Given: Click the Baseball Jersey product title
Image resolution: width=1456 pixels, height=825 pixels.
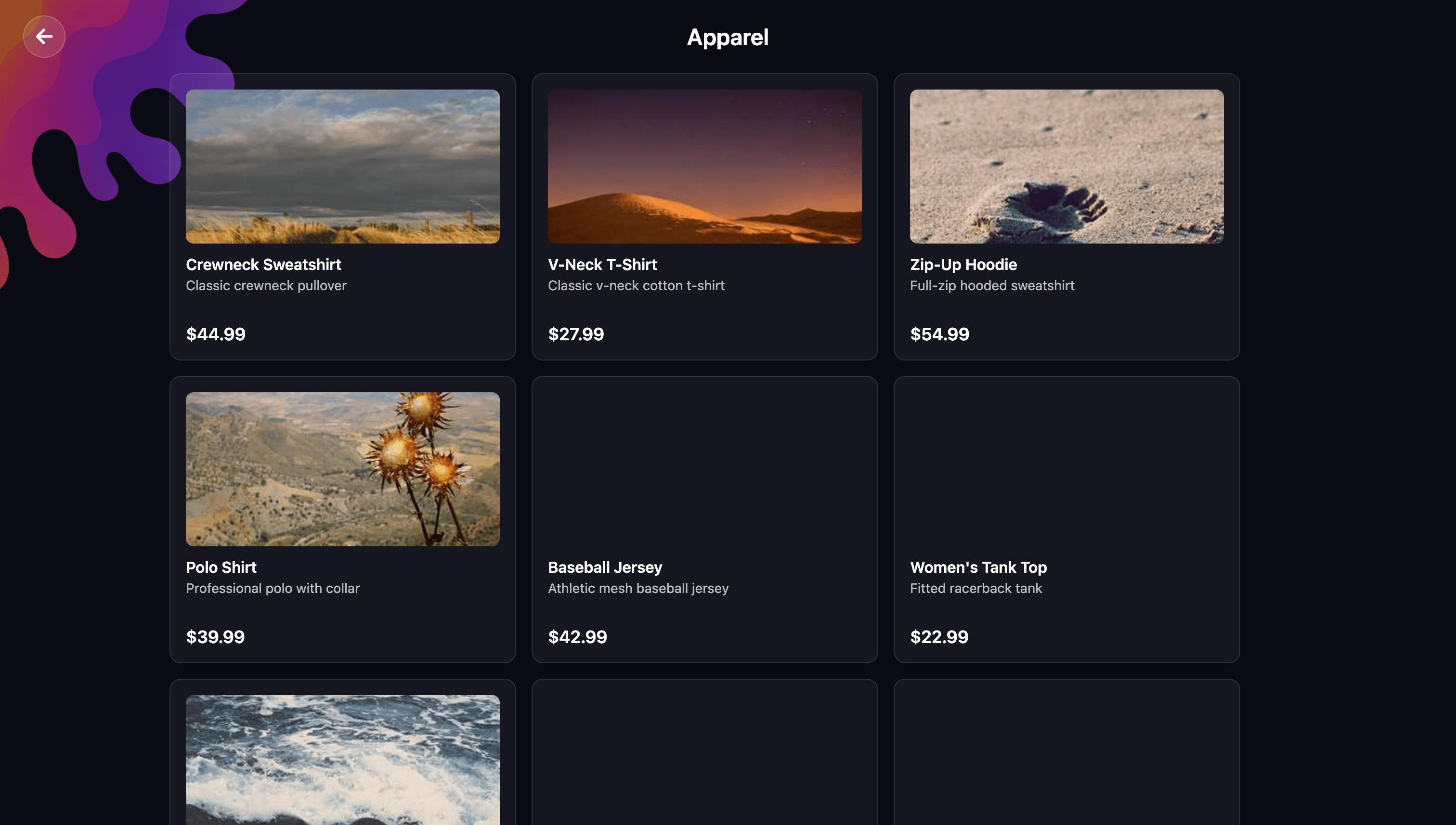Looking at the screenshot, I should 605,567.
